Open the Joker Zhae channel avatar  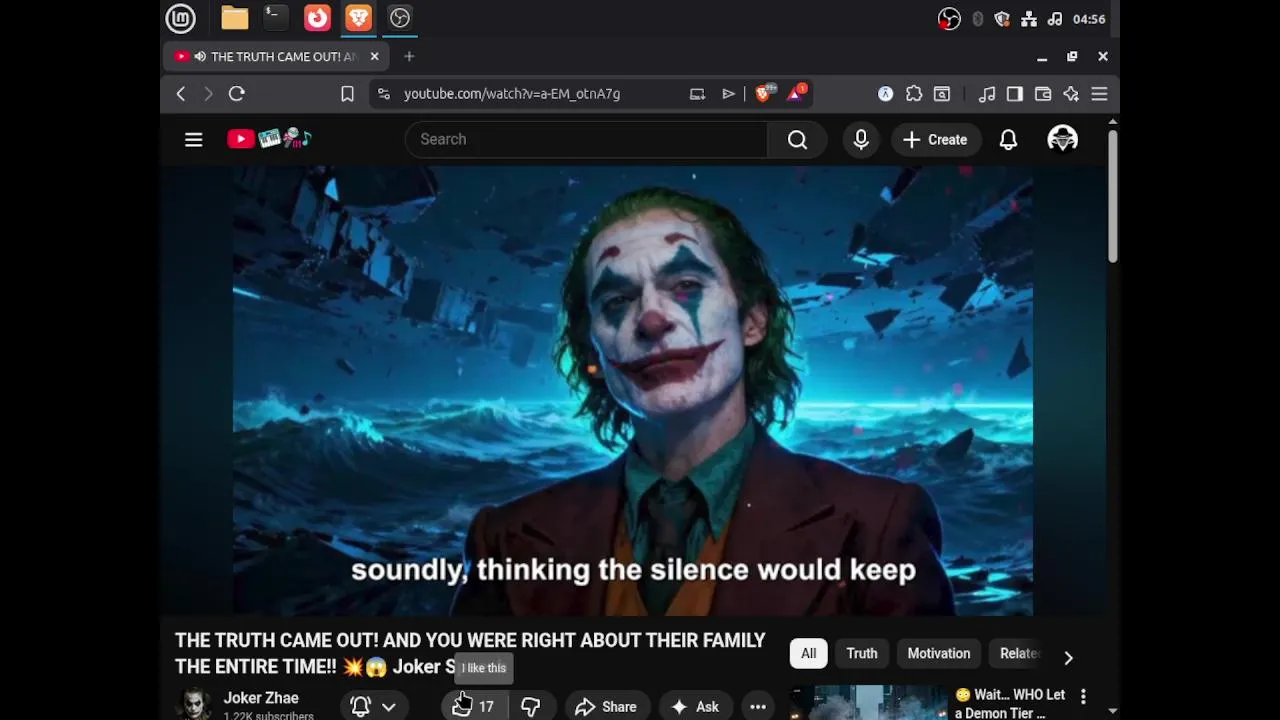[194, 705]
